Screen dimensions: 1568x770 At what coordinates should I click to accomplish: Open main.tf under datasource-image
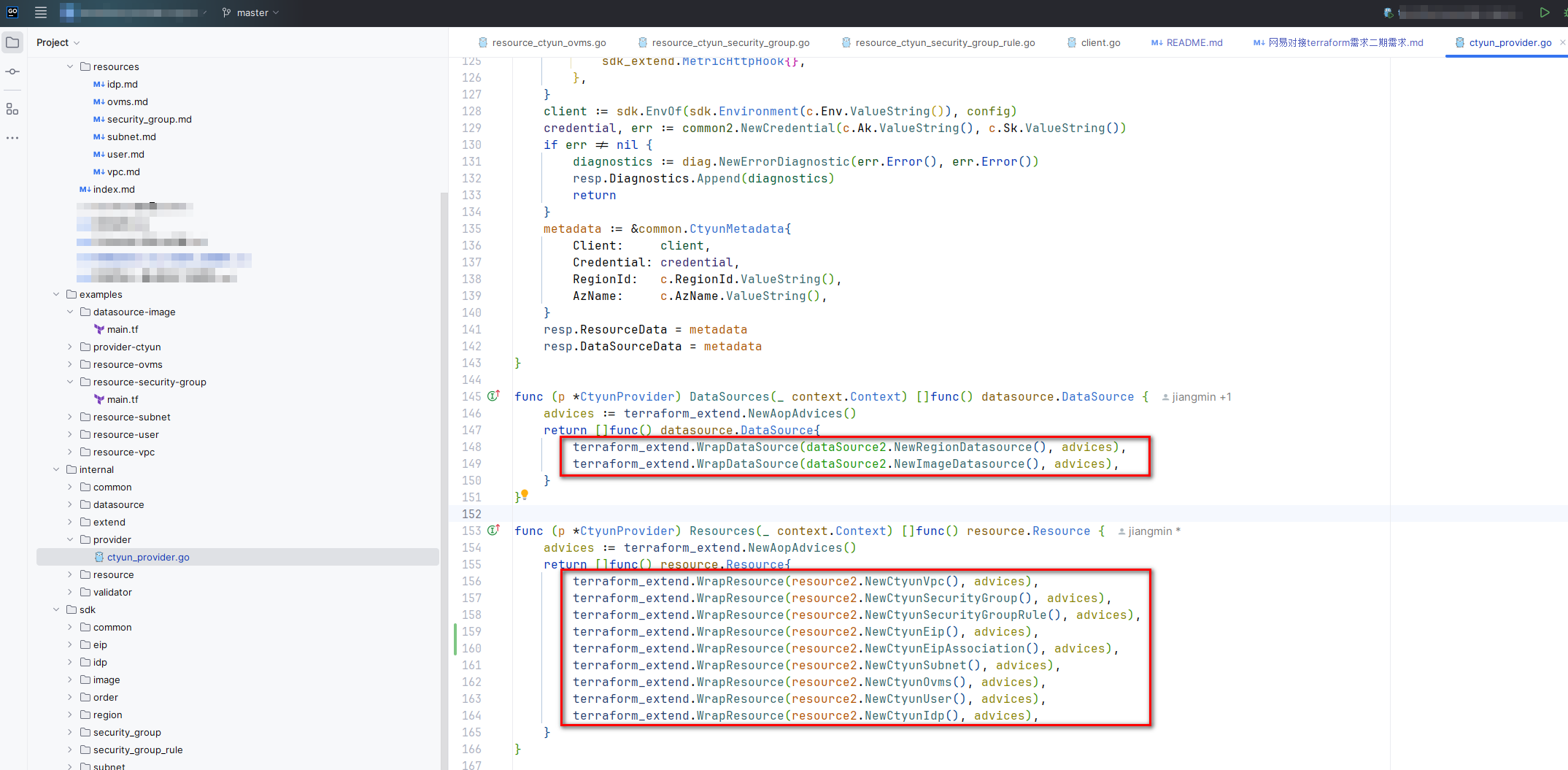(123, 329)
